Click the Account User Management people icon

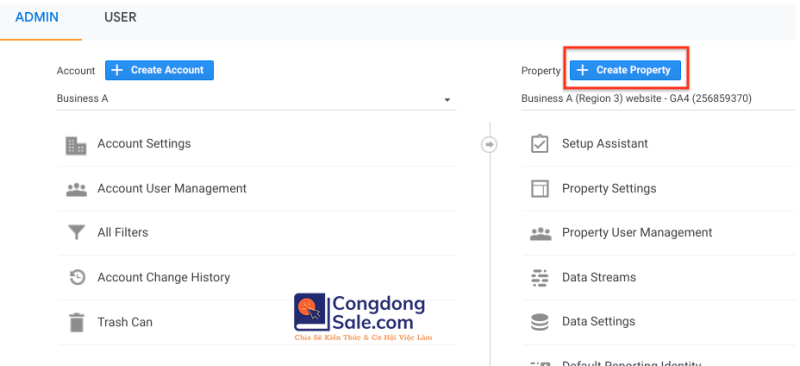[x=77, y=189]
